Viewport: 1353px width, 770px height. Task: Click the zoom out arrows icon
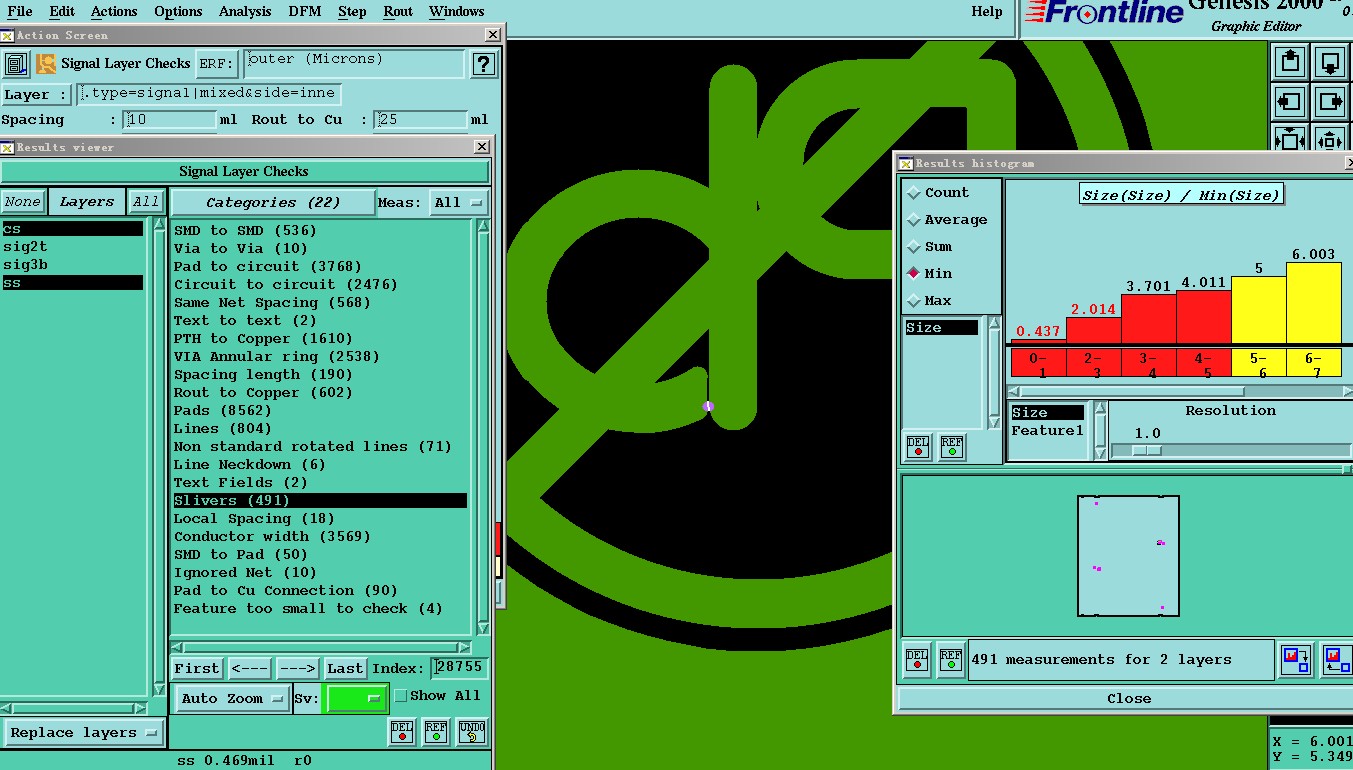coord(1331,138)
